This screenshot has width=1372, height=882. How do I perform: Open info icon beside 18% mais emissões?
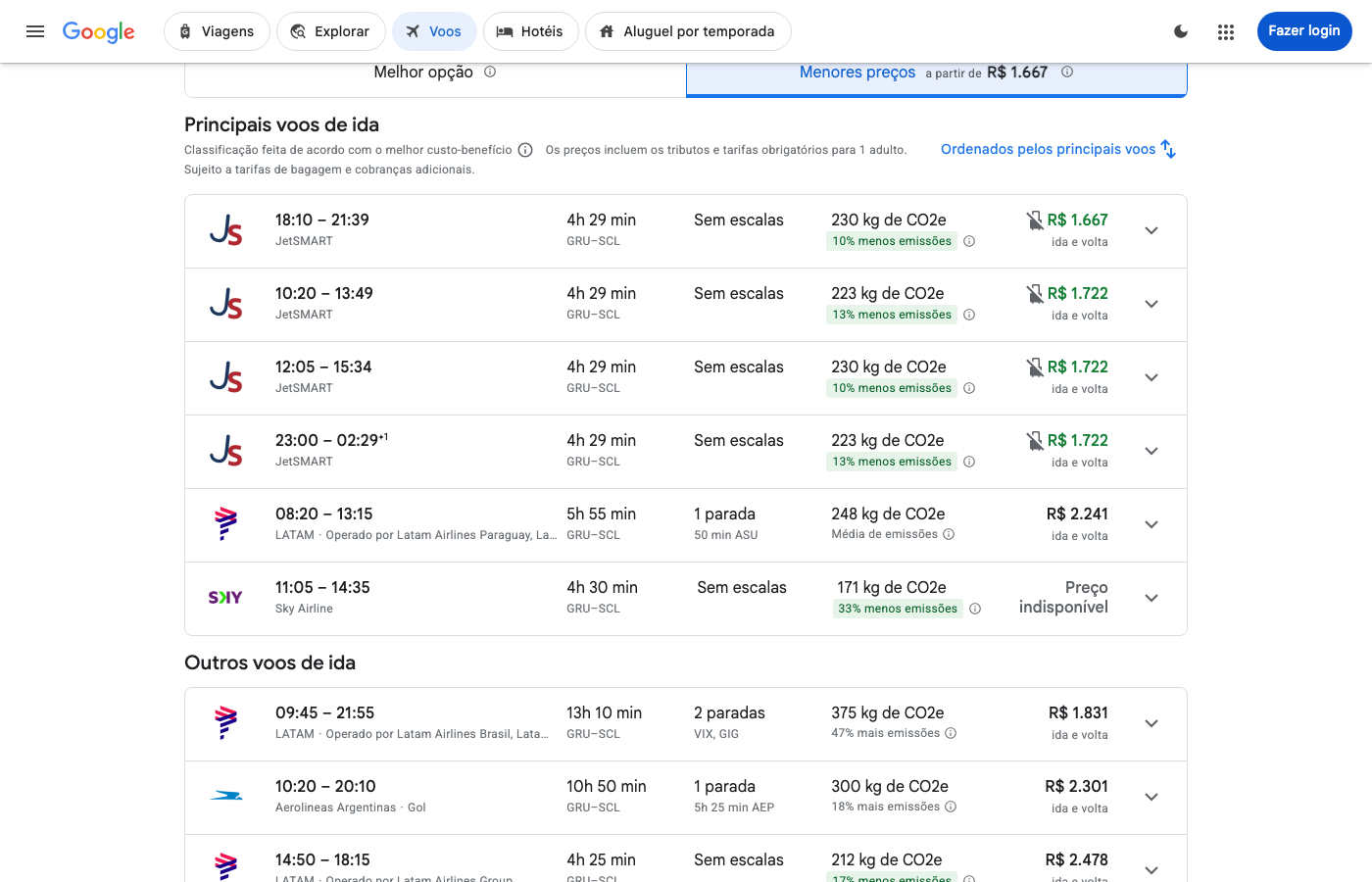pyautogui.click(x=951, y=807)
